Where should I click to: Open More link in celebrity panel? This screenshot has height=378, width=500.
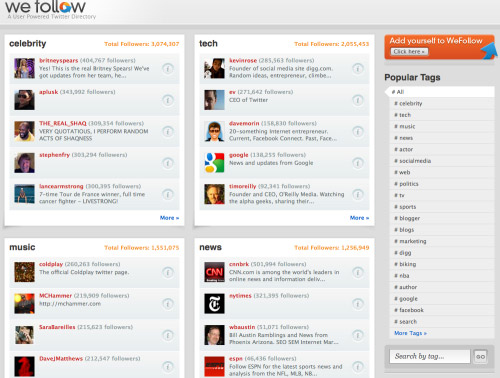pyautogui.click(x=169, y=218)
